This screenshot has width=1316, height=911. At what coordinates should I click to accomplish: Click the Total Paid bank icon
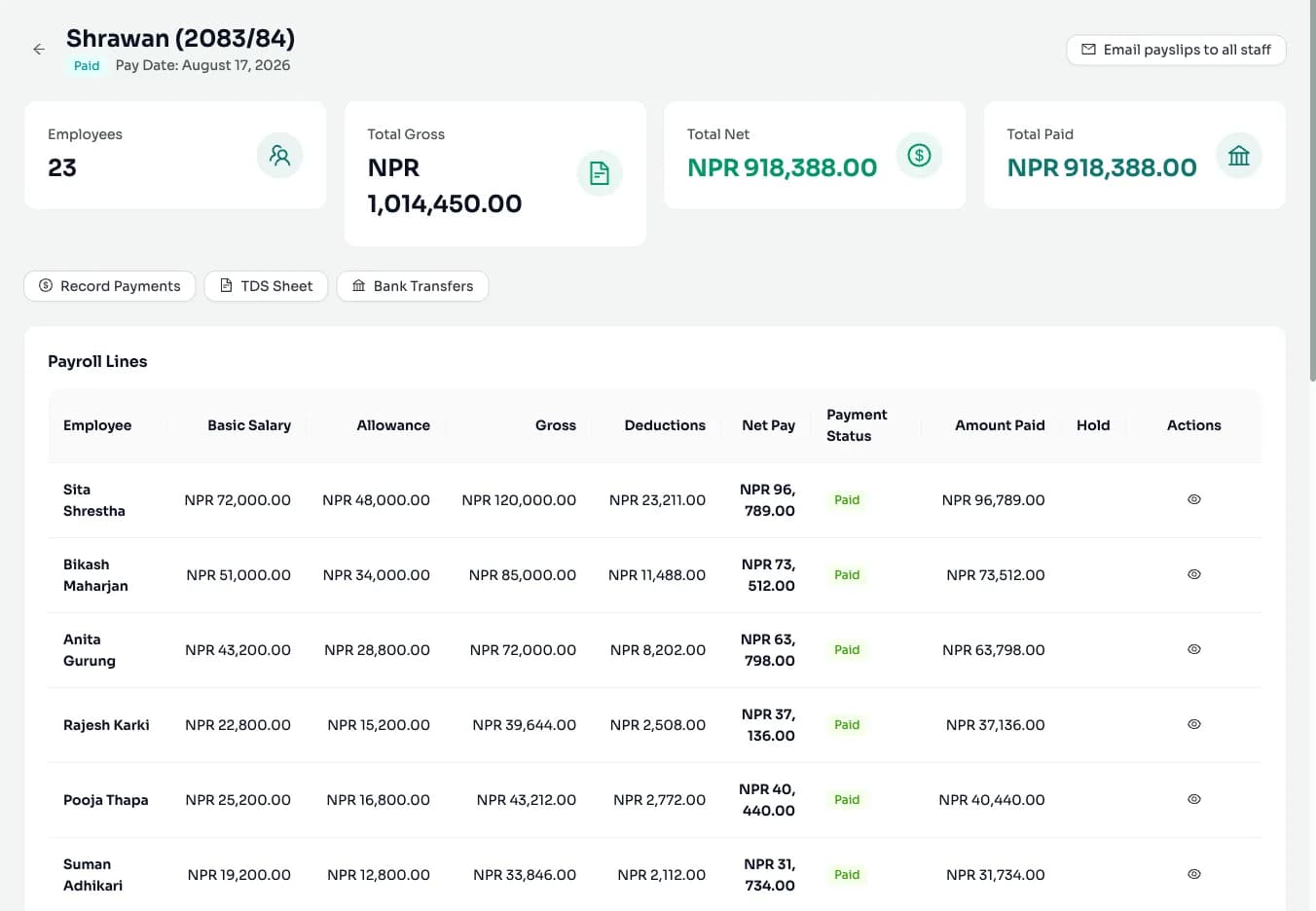(1239, 156)
